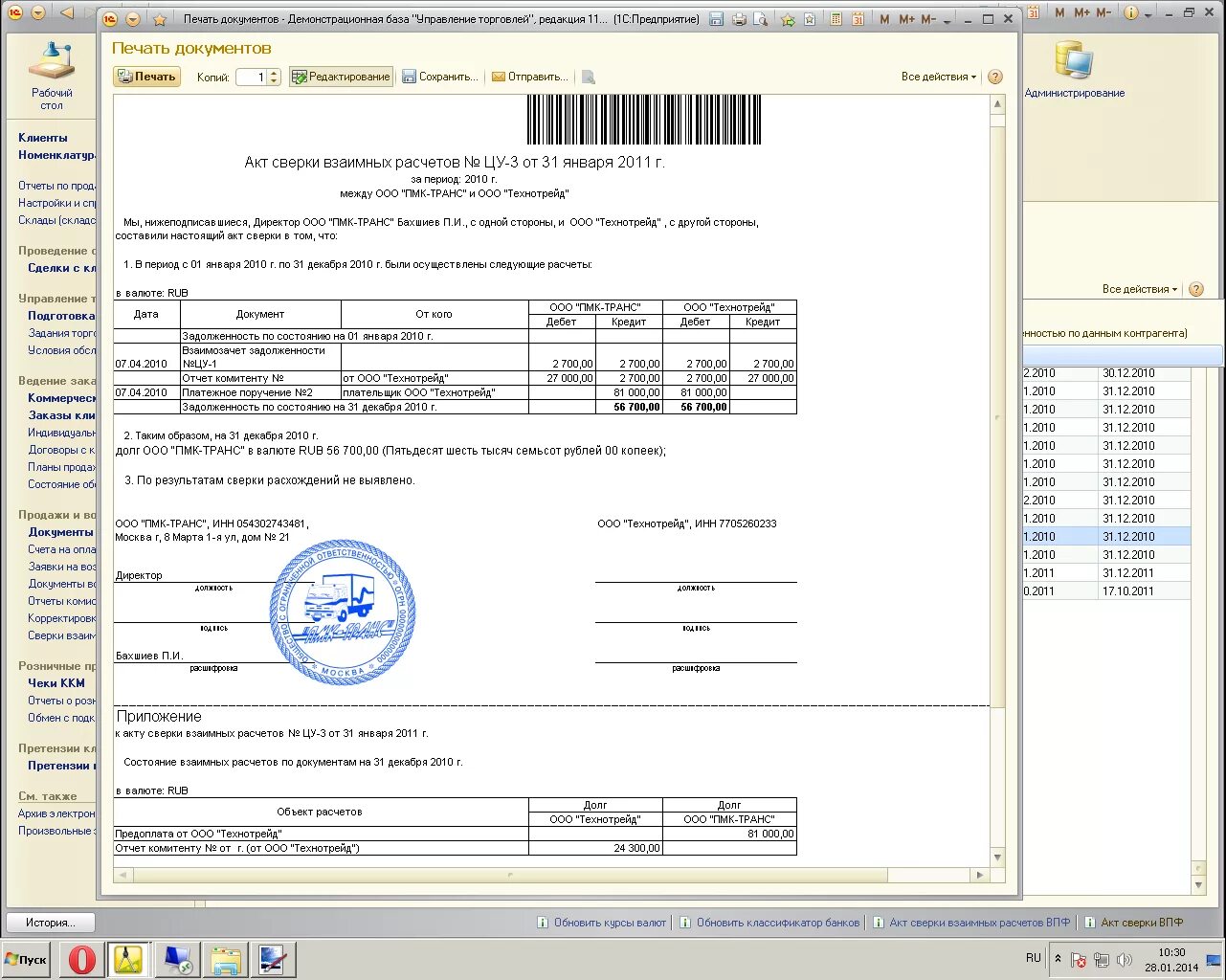The height and width of the screenshot is (980, 1226).
Task: Open Архив электрон... link in left panel
Action: [x=56, y=813]
